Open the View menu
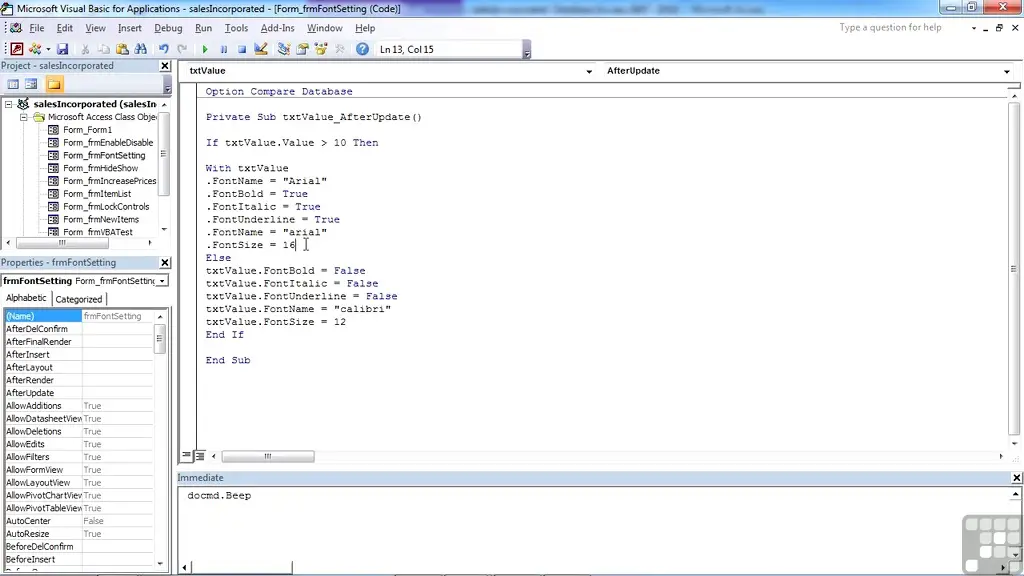Screen dimensions: 1024x576 95,28
